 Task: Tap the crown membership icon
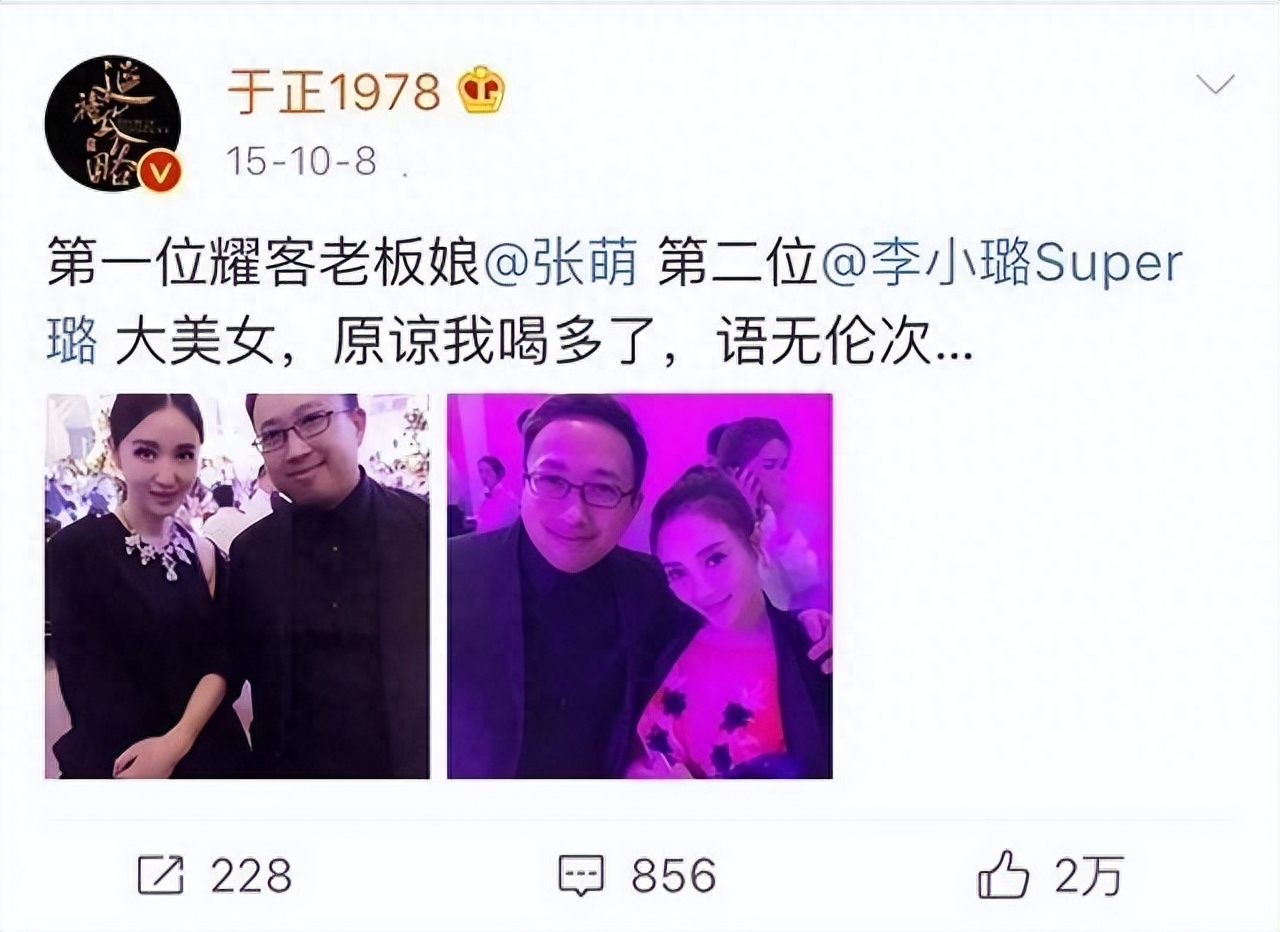[481, 92]
